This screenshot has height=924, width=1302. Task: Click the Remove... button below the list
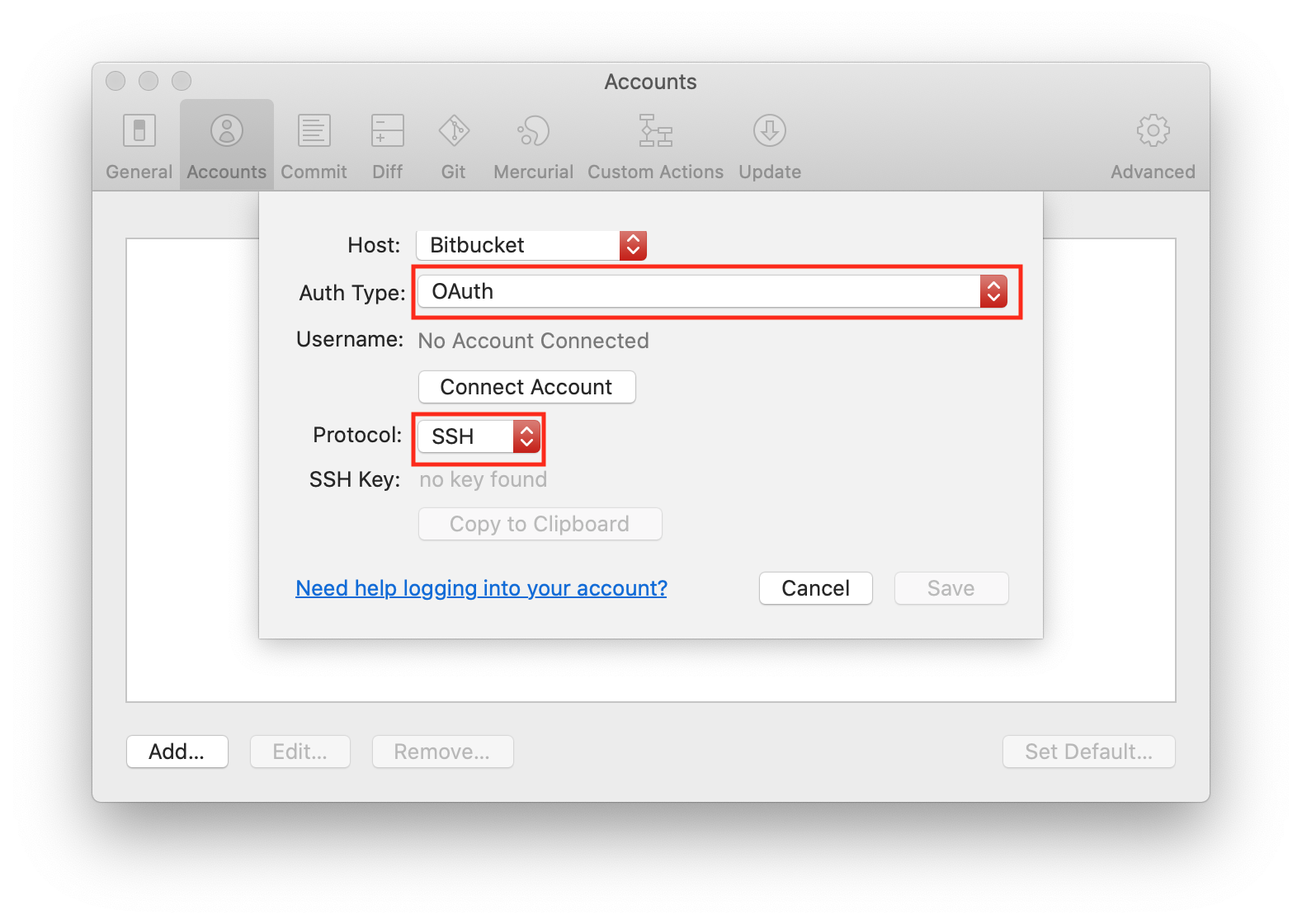click(442, 752)
